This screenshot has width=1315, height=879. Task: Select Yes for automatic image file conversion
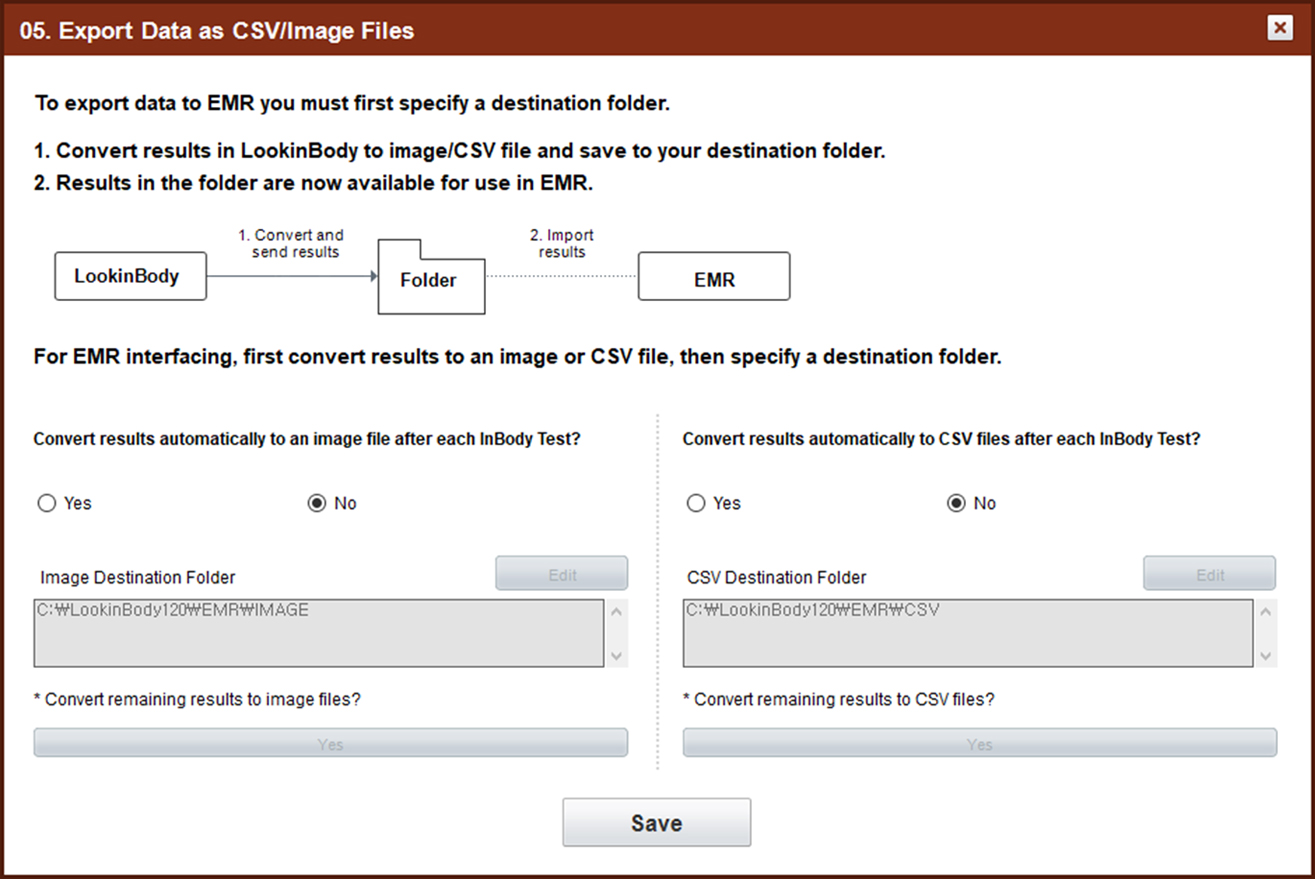pyautogui.click(x=46, y=503)
